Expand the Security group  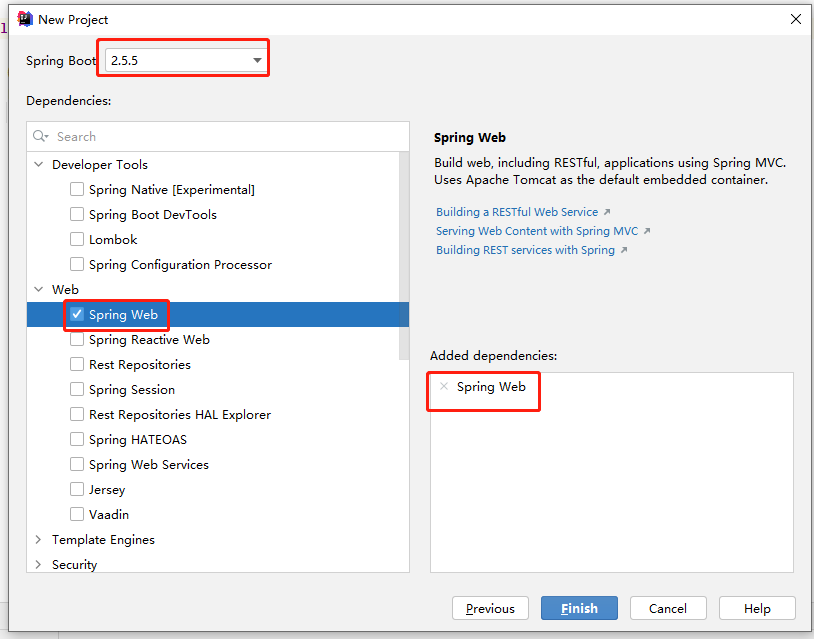[x=38, y=564]
